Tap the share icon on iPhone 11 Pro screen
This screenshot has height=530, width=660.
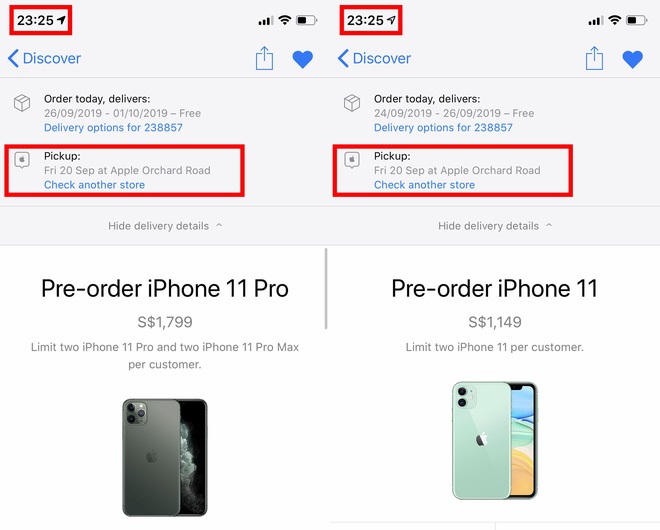(264, 58)
